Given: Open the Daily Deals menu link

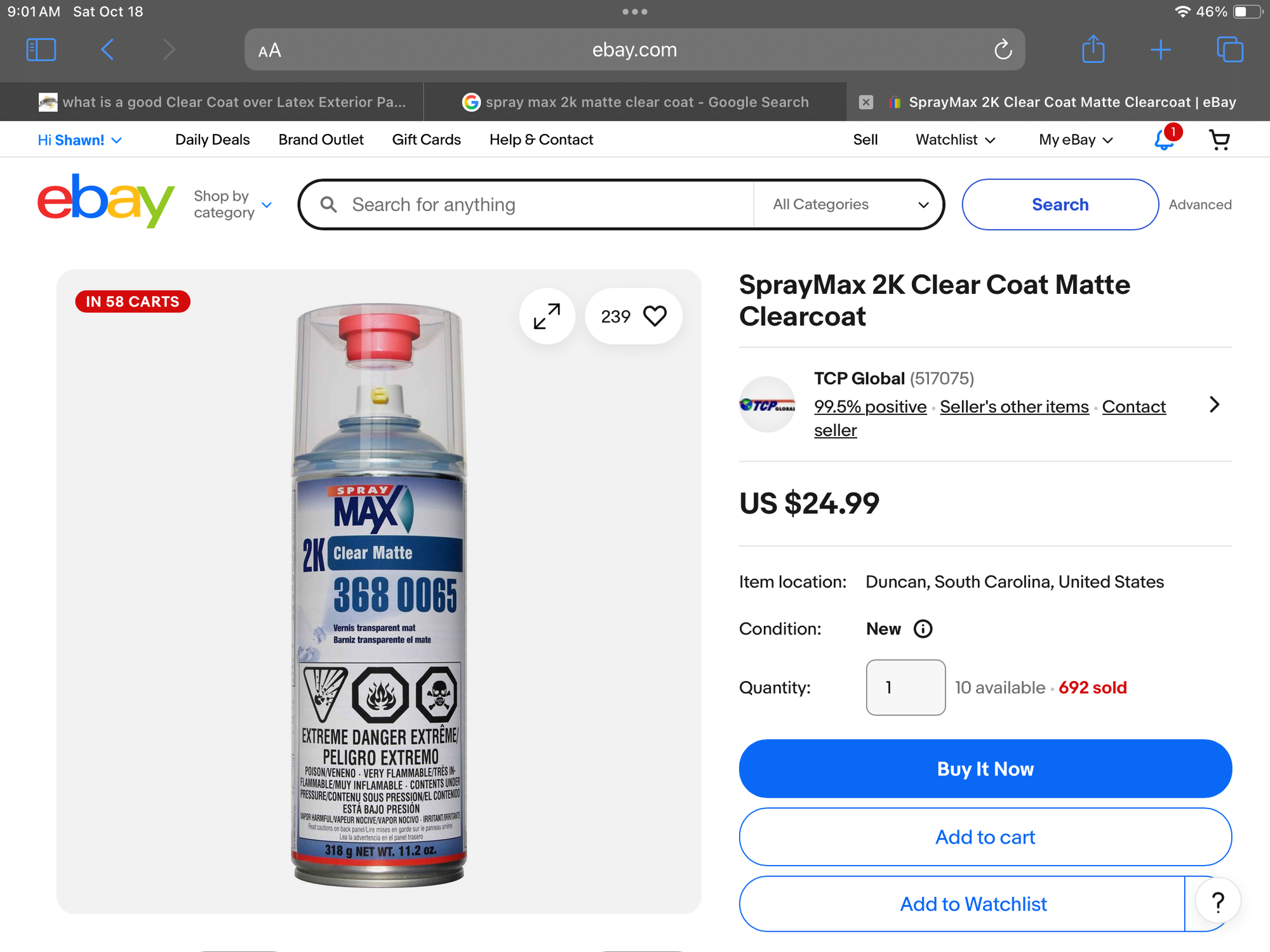Looking at the screenshot, I should pyautogui.click(x=212, y=140).
